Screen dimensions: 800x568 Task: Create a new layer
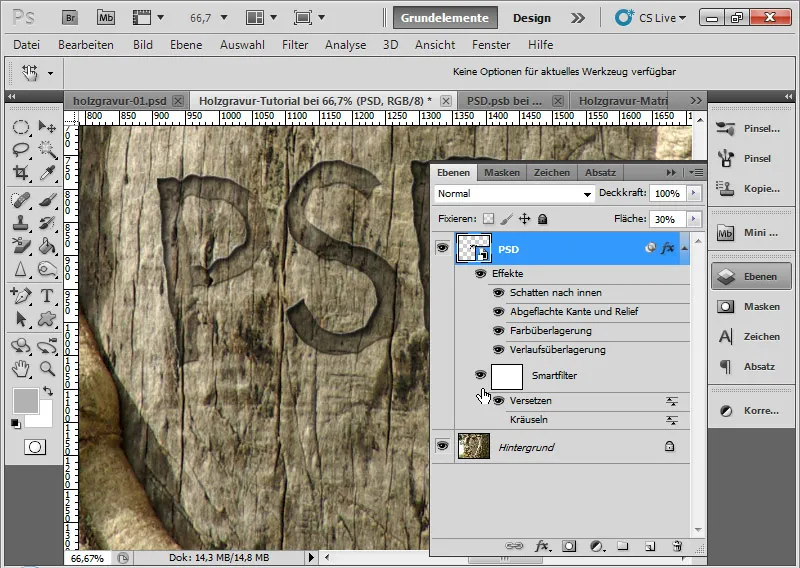pos(649,546)
